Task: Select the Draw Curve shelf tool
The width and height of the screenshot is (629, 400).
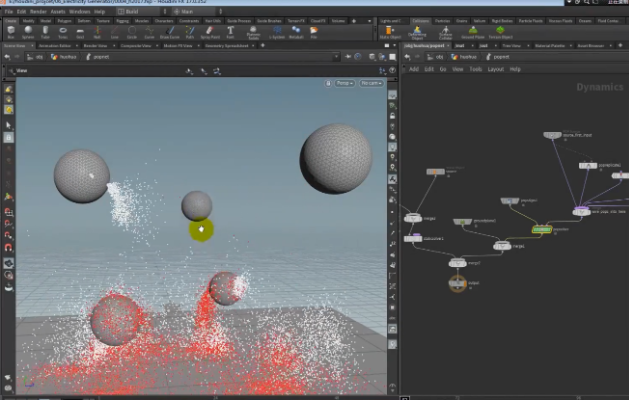Action: click(171, 33)
